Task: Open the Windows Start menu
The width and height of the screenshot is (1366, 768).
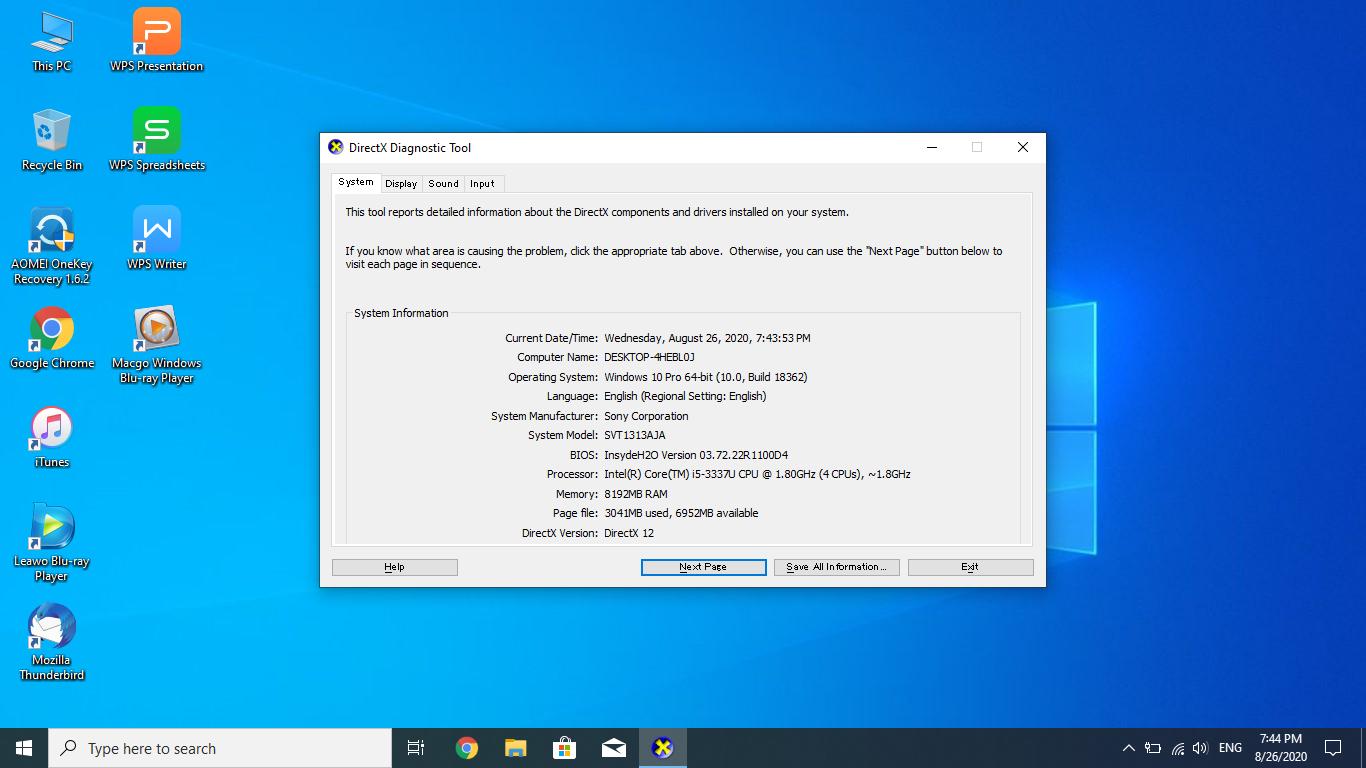Action: (x=24, y=748)
